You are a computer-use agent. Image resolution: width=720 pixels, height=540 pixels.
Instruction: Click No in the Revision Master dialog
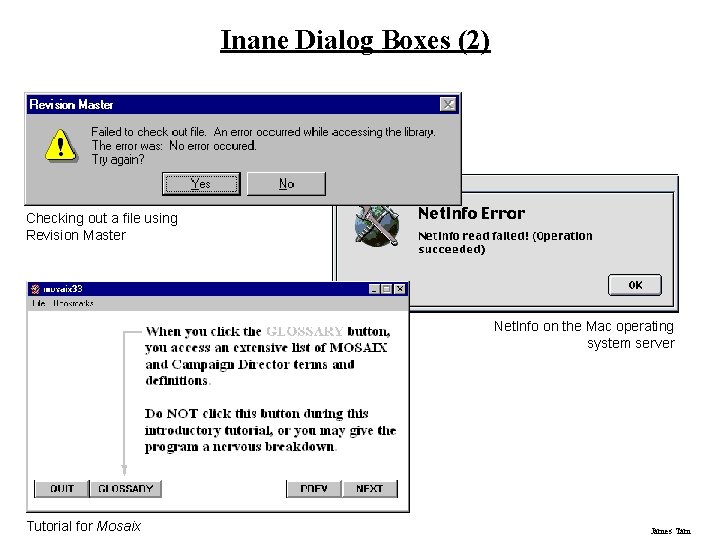coord(287,184)
